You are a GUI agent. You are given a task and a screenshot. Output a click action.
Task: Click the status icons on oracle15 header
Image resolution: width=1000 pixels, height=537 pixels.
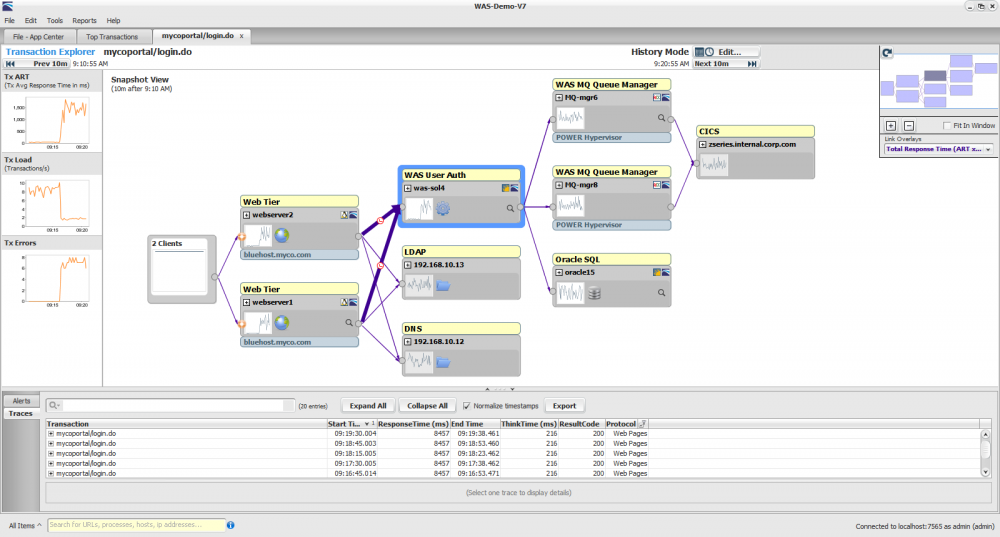pos(661,272)
